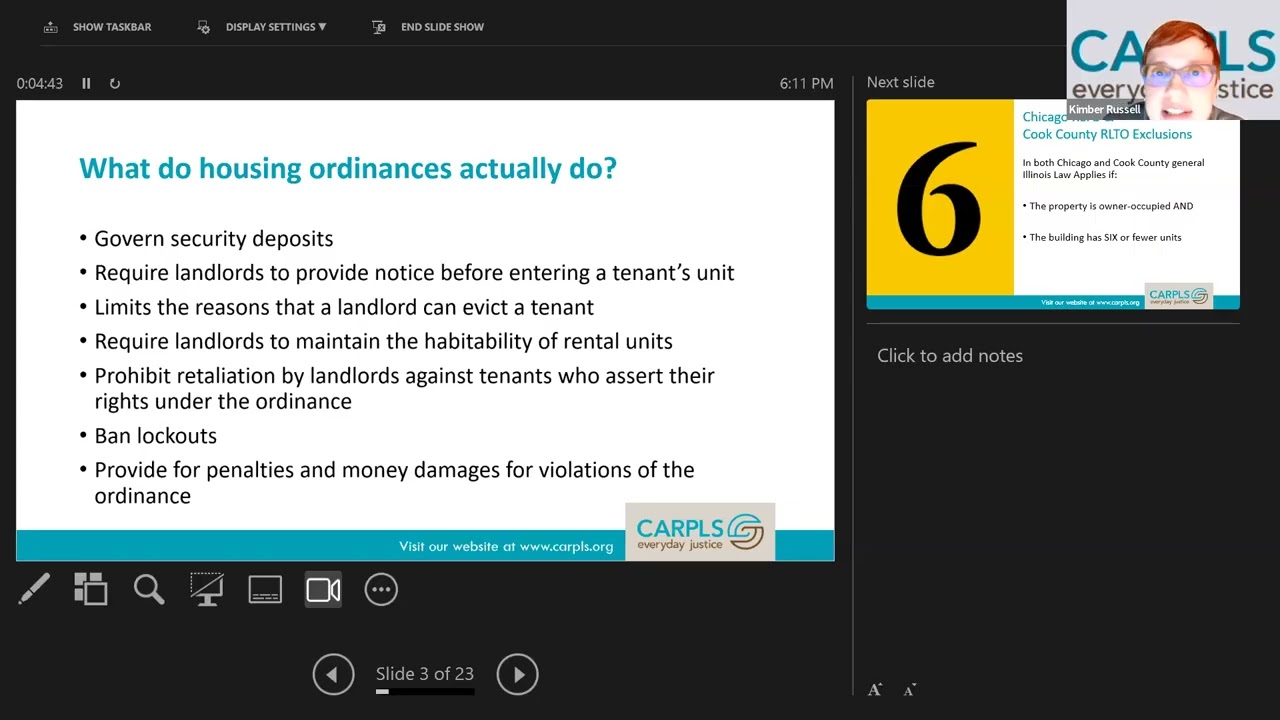Open the Display Settings dropdown
Viewport: 1280px width, 720px height.
coord(261,27)
